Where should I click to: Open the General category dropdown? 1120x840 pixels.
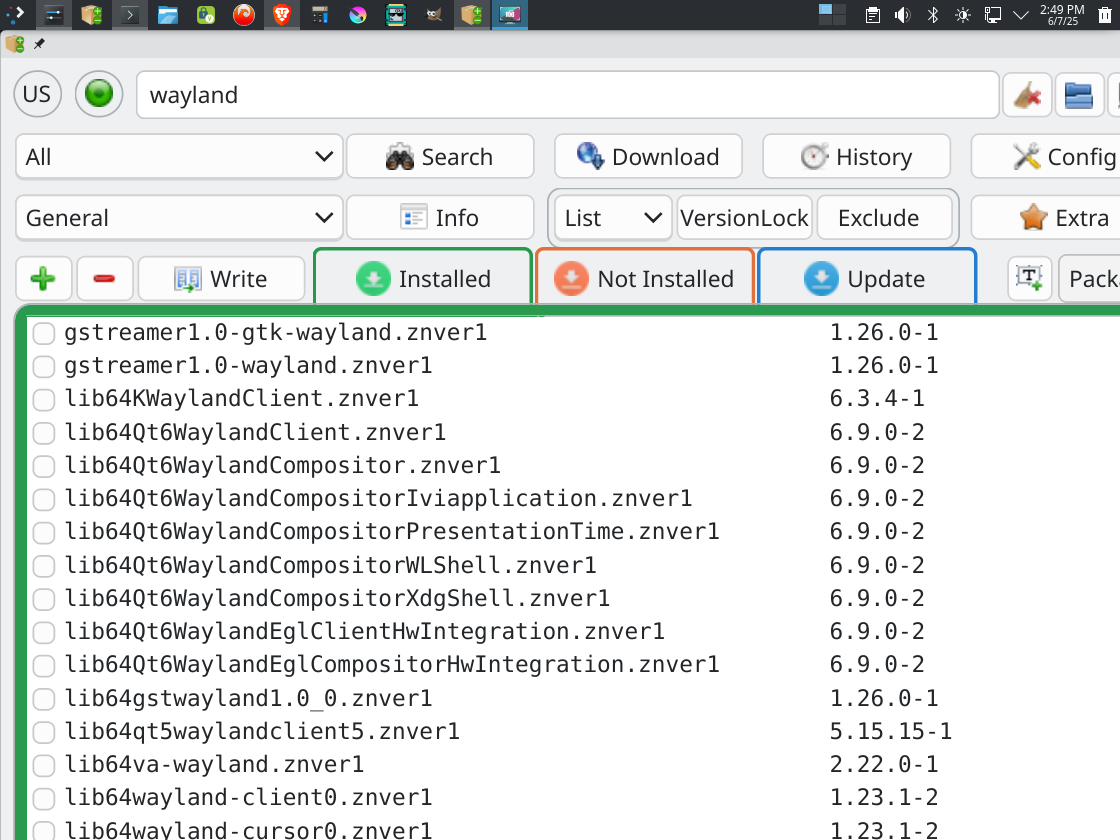179,218
